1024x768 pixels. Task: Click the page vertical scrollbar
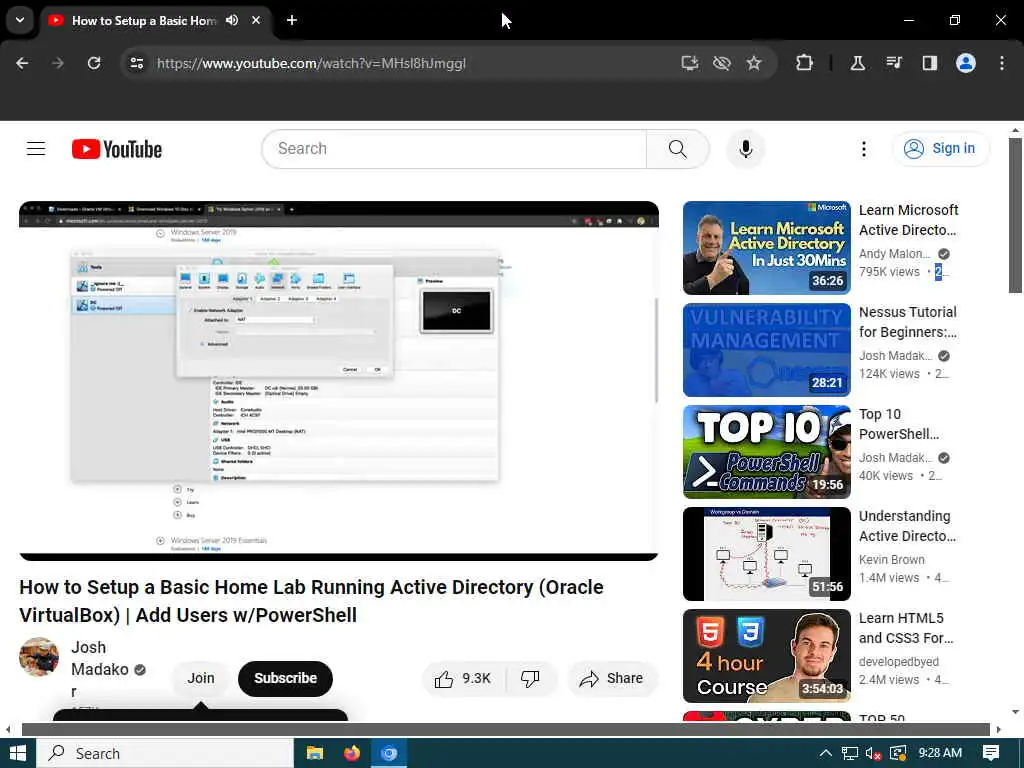click(1015, 216)
